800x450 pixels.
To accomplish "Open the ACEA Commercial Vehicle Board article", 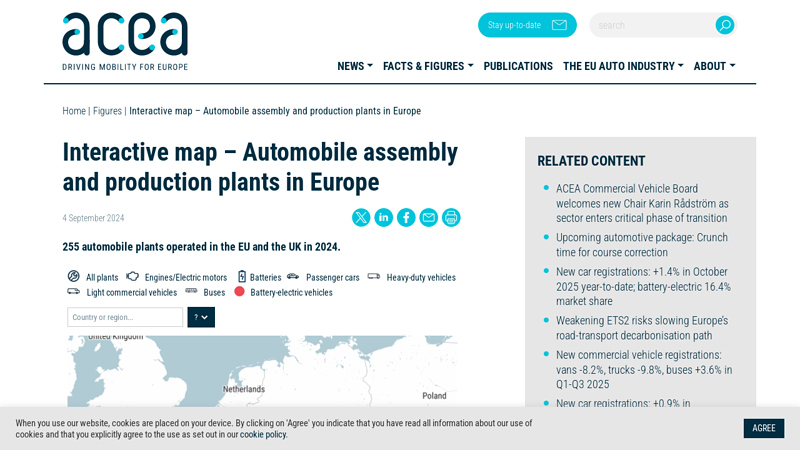I will [x=642, y=203].
